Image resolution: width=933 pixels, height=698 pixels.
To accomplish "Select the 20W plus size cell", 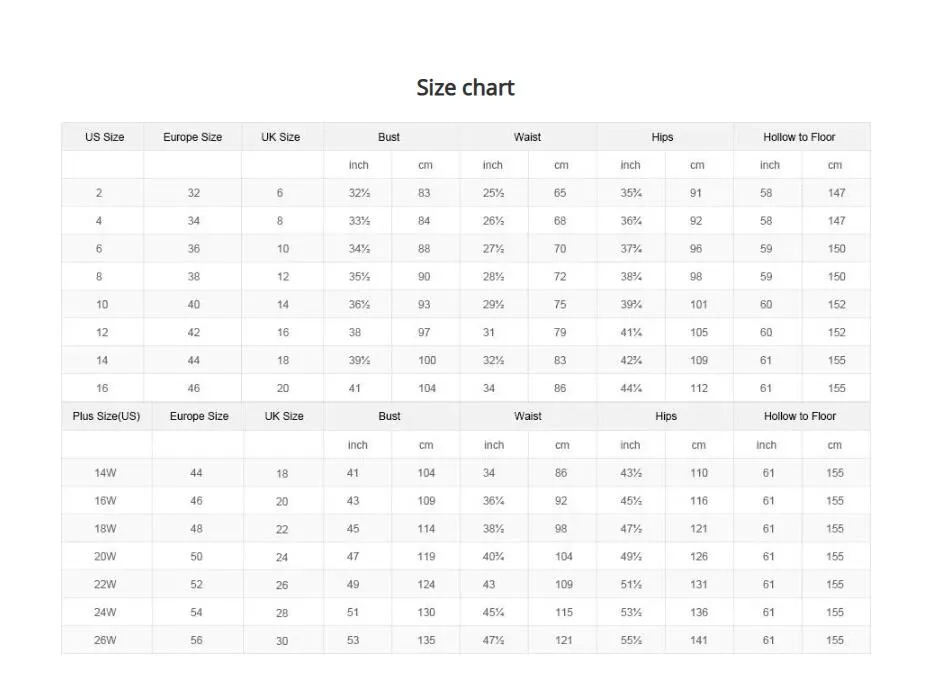I will tap(105, 557).
